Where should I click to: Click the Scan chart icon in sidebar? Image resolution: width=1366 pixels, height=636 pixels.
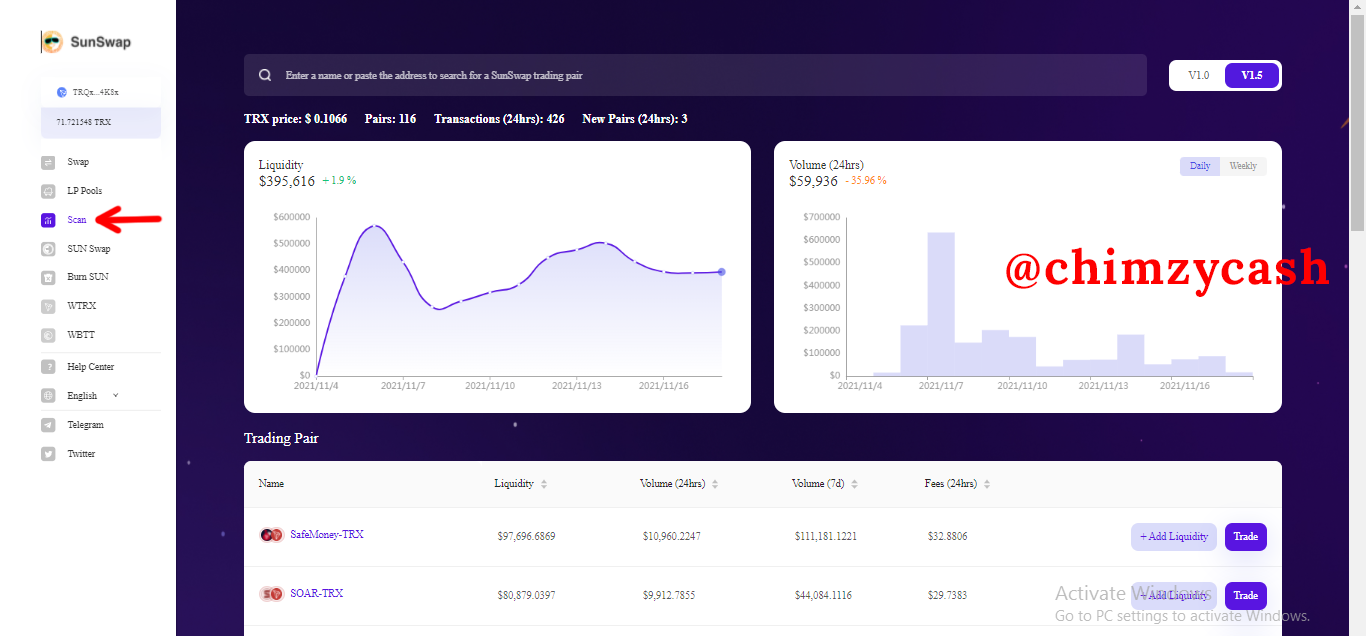tap(48, 220)
